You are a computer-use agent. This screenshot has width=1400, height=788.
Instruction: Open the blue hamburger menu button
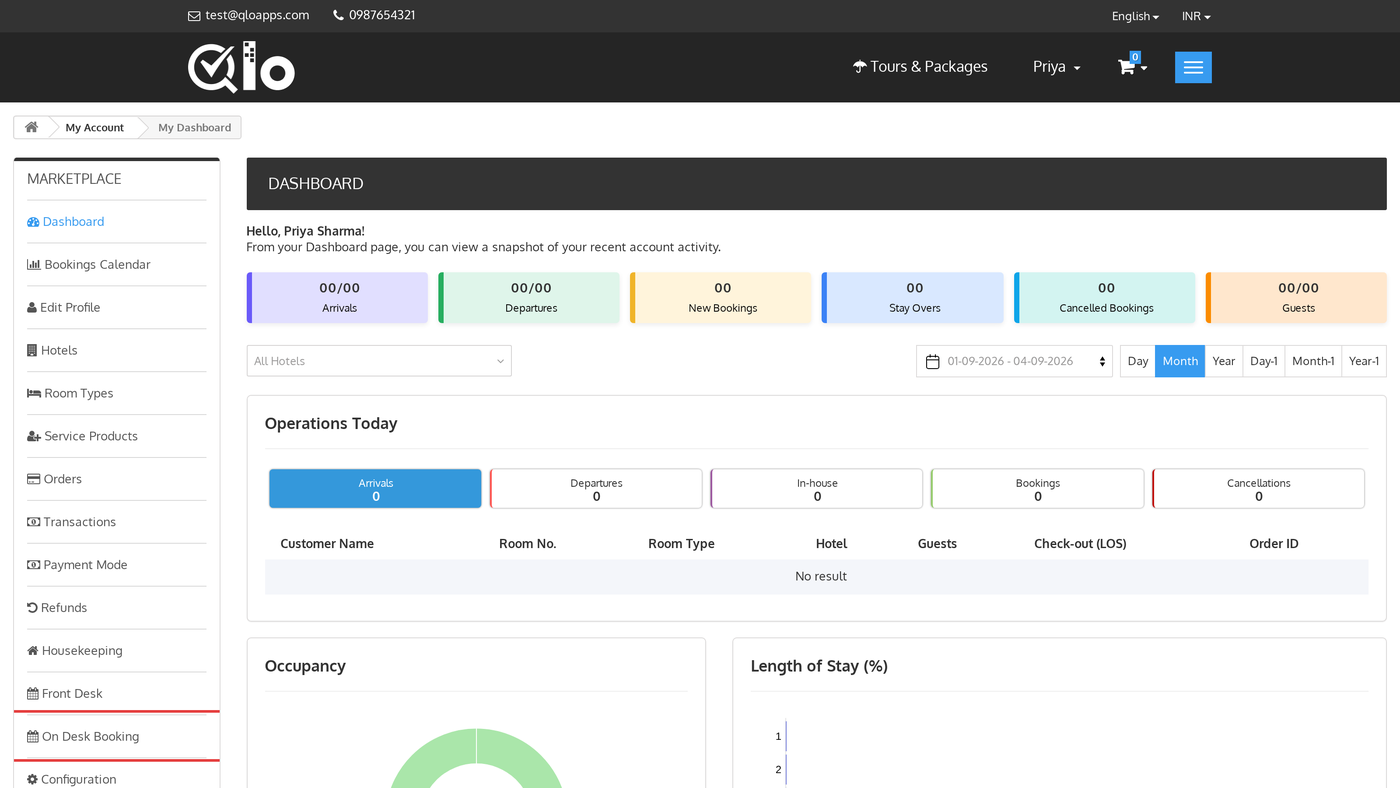1193,67
